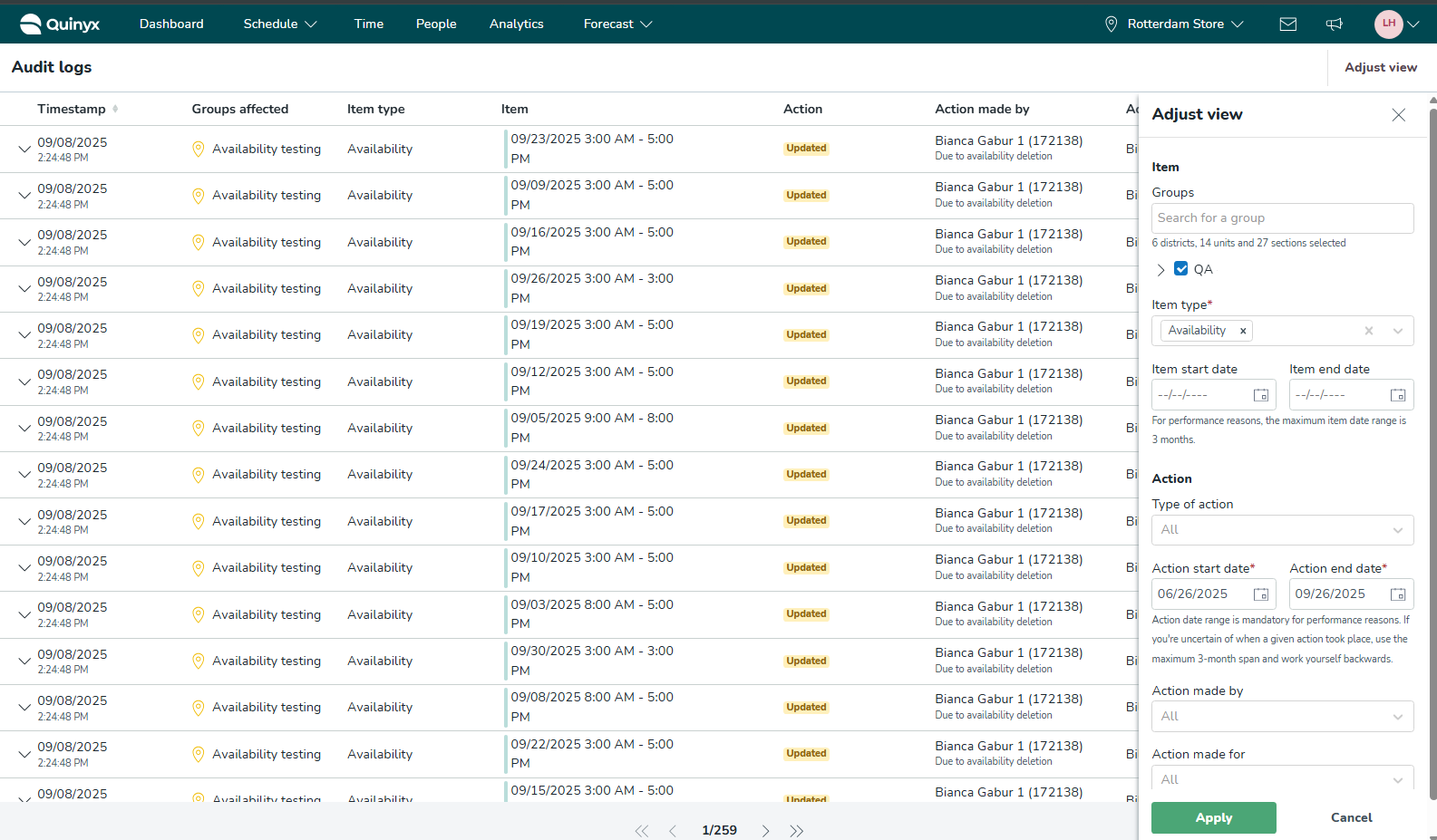
Task: Click the Cancel button
Action: coord(1352,818)
